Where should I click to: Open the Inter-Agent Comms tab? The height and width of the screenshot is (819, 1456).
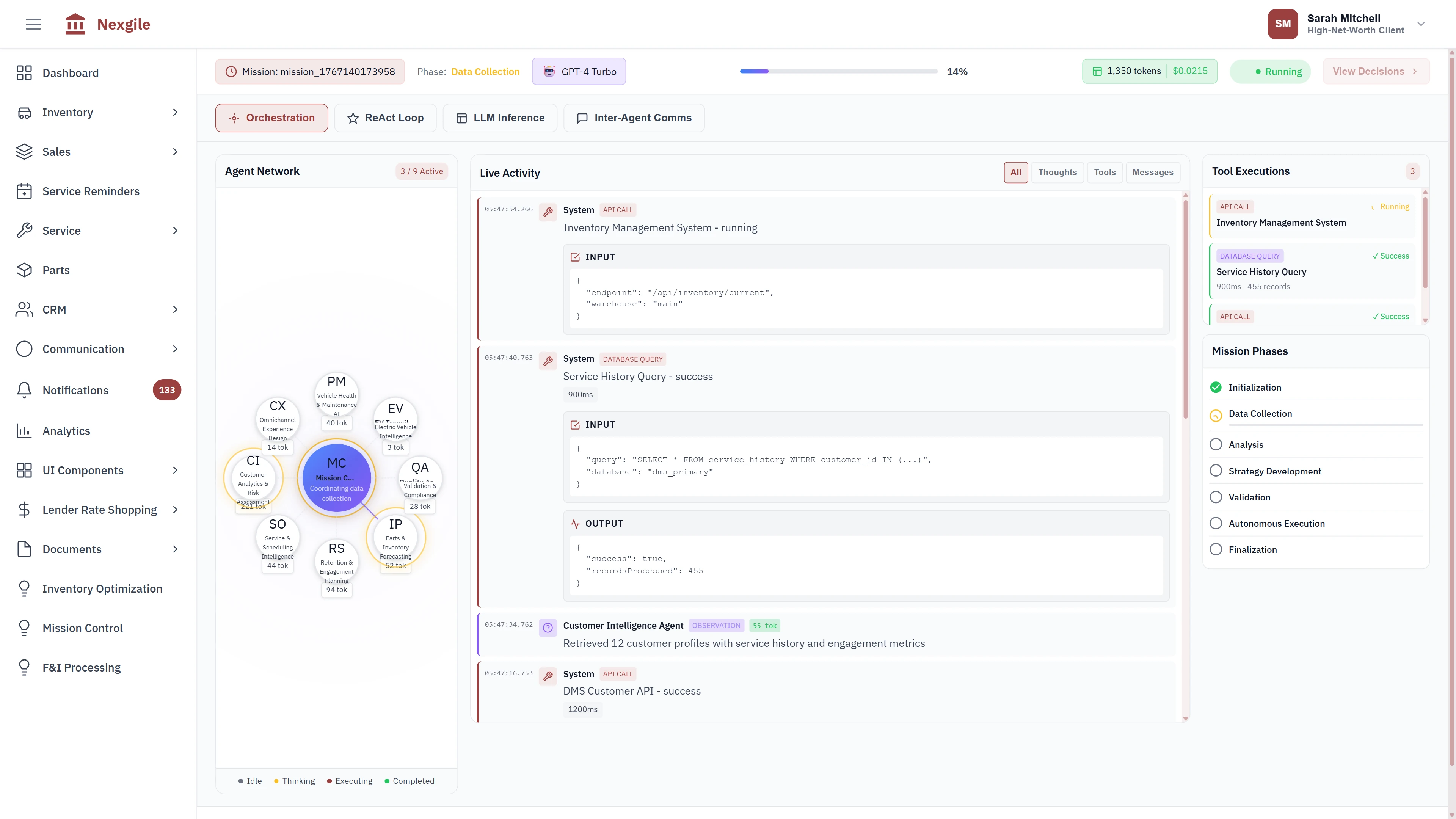(x=634, y=118)
